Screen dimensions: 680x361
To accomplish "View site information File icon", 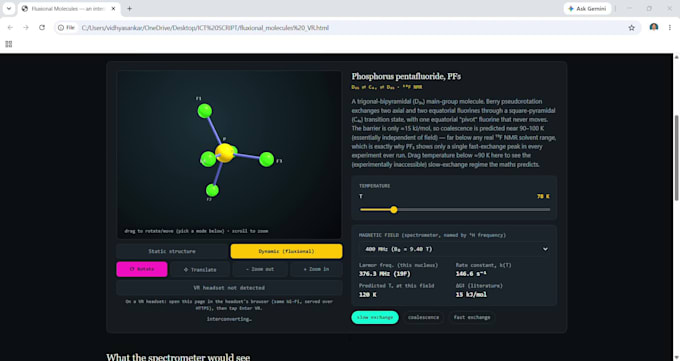I will [x=67, y=27].
